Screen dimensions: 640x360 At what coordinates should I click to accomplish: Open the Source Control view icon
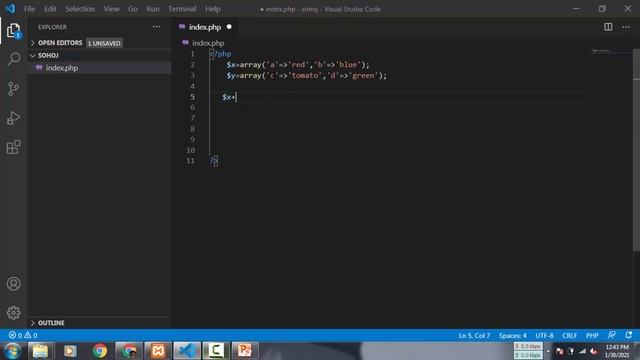click(13, 89)
